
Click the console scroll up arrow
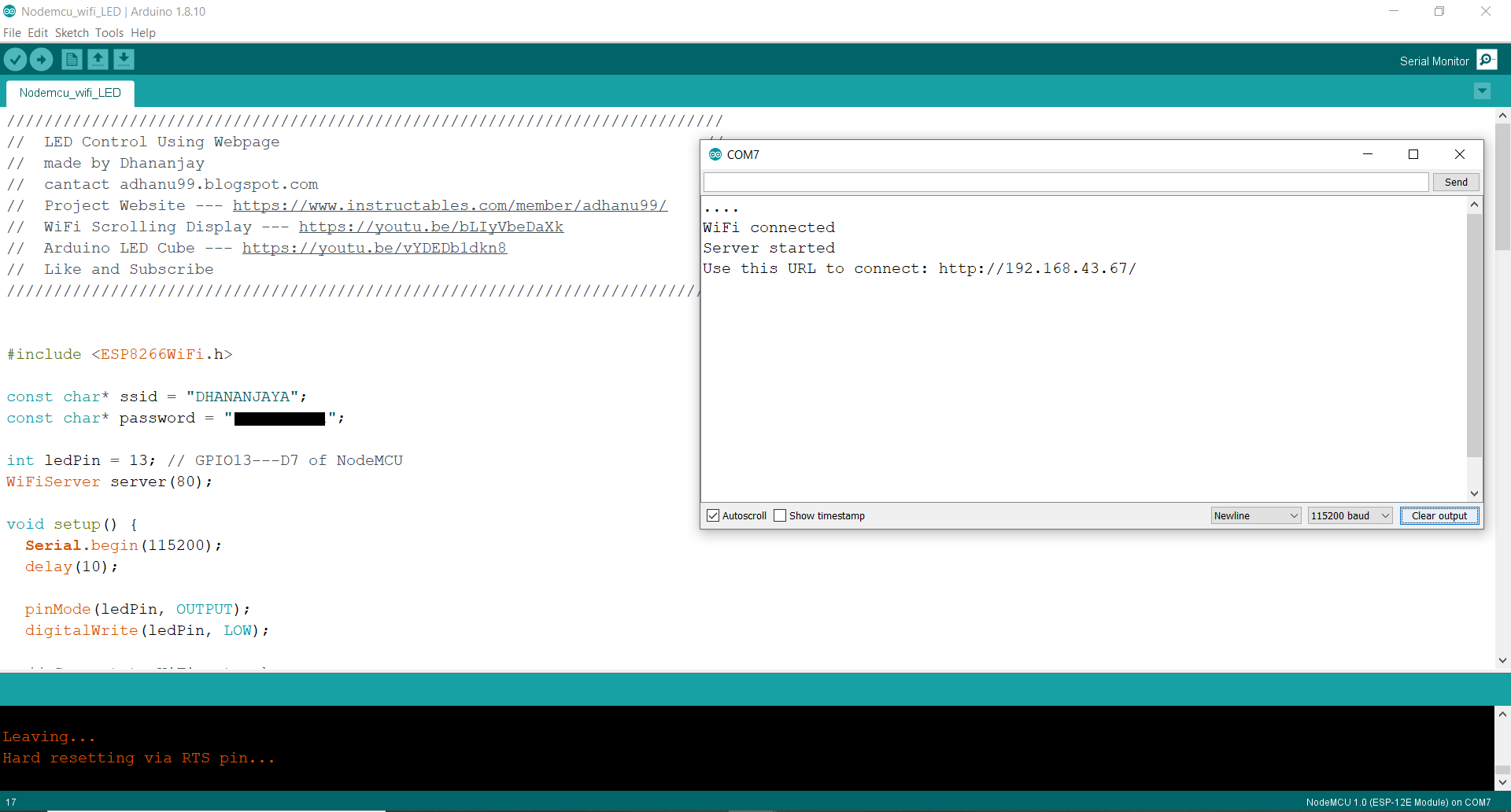coord(1502,714)
